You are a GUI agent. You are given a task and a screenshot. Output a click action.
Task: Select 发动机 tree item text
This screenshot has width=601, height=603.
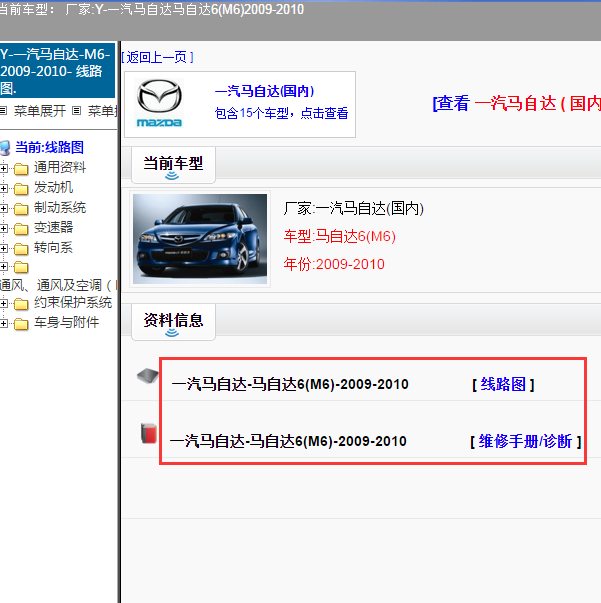pos(53,187)
